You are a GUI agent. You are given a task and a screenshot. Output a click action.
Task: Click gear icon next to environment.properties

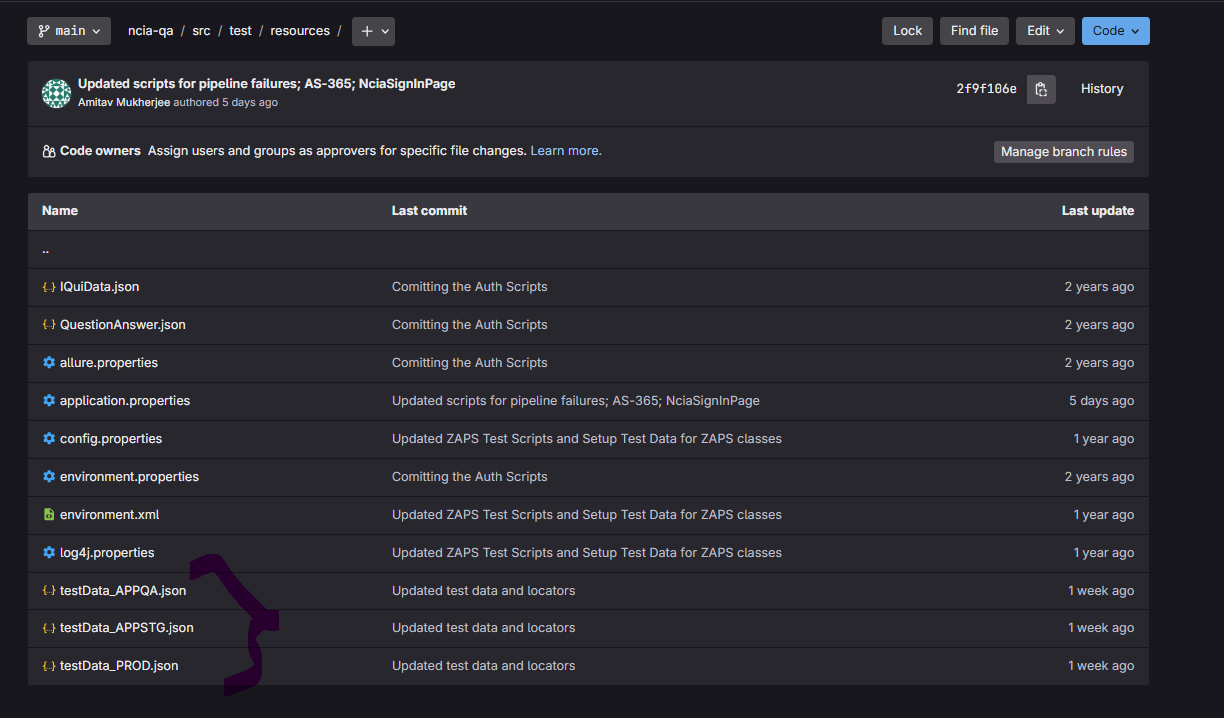pyautogui.click(x=49, y=477)
